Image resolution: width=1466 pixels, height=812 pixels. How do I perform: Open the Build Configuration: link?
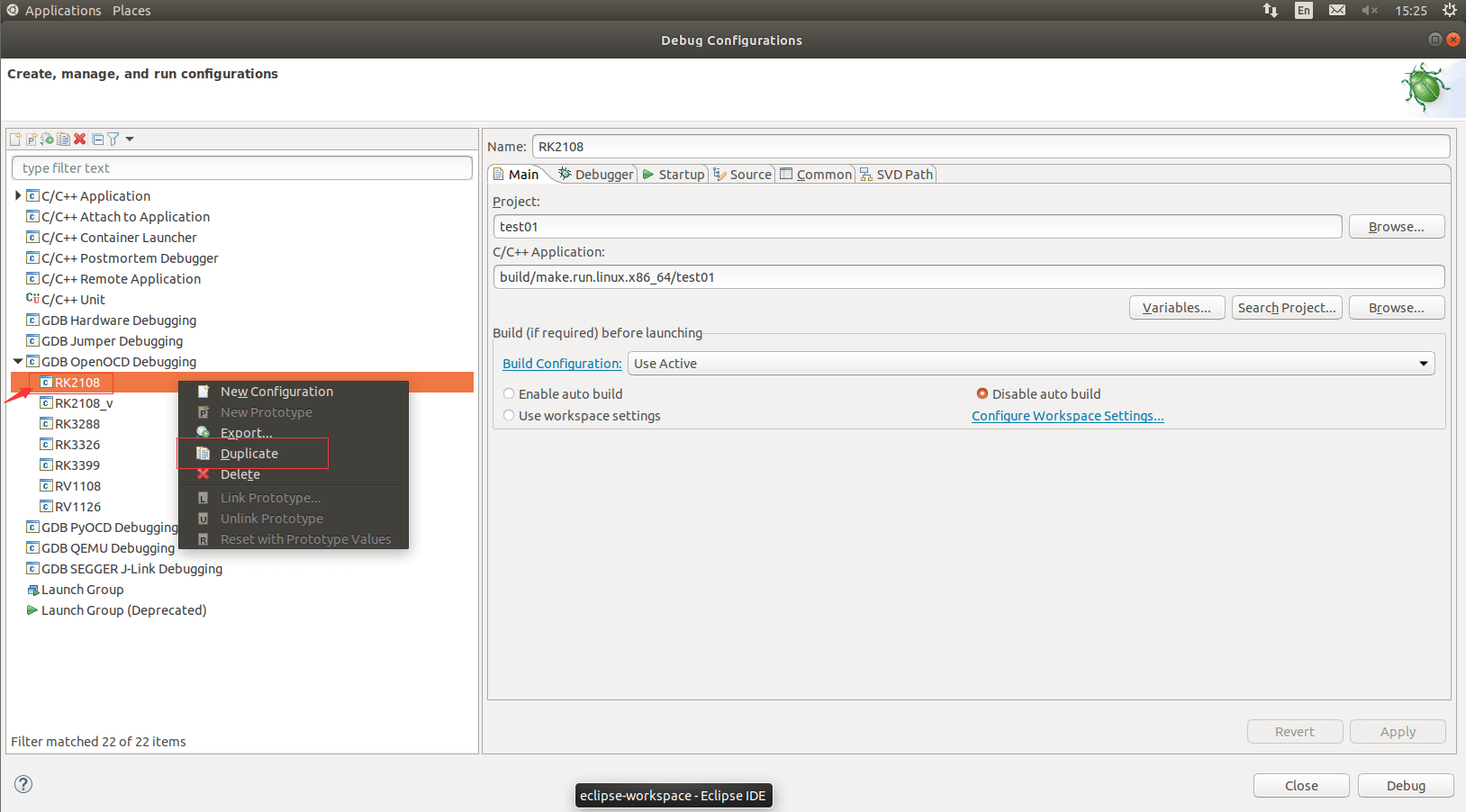click(x=562, y=364)
